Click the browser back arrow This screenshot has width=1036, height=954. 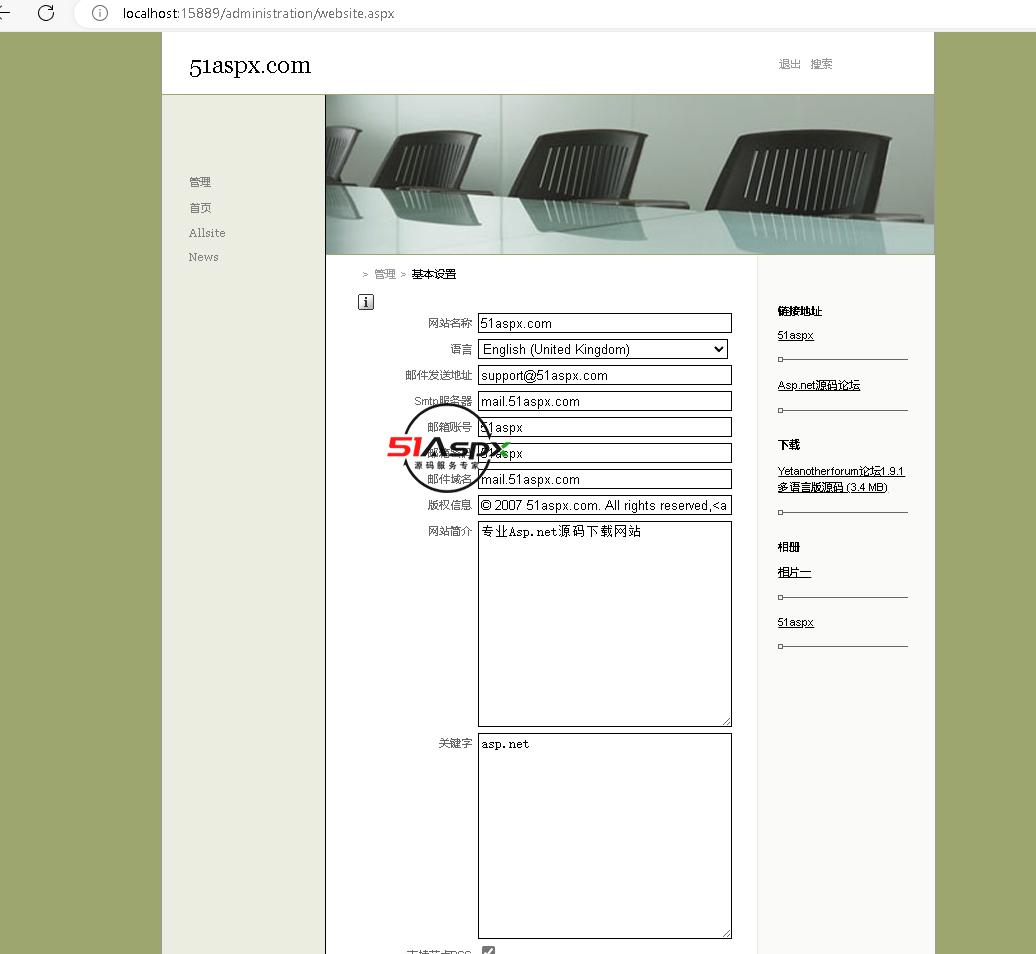coord(4,13)
